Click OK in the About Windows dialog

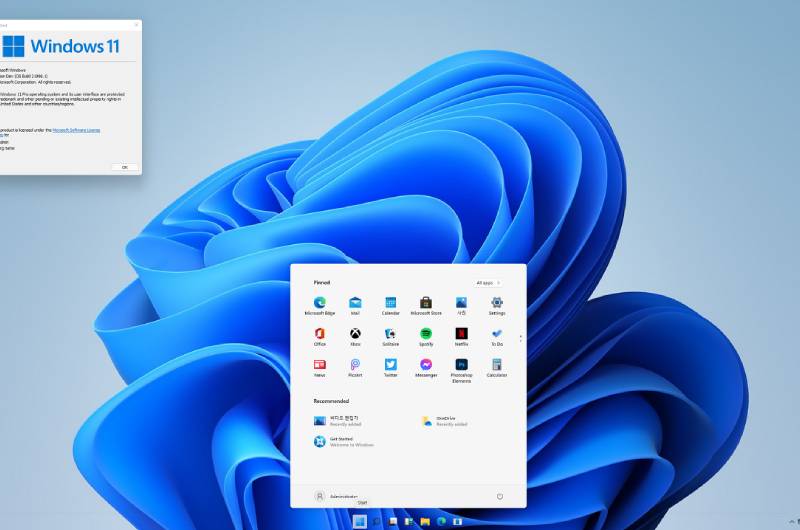(x=124, y=167)
